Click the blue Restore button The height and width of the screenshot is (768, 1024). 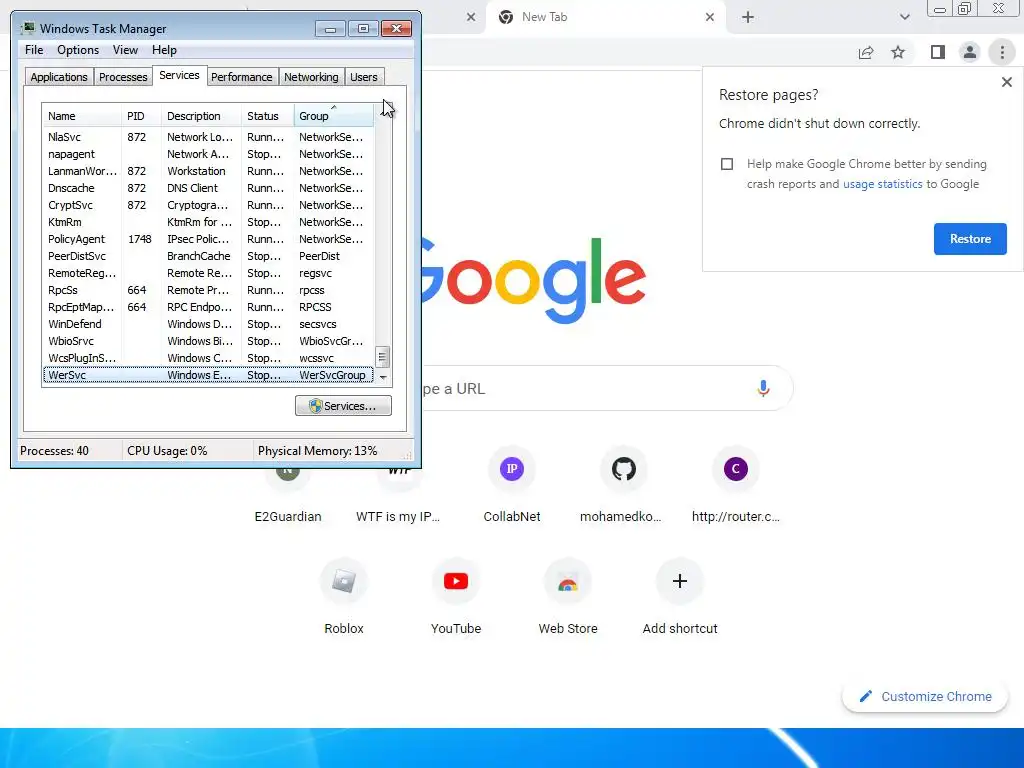point(970,239)
